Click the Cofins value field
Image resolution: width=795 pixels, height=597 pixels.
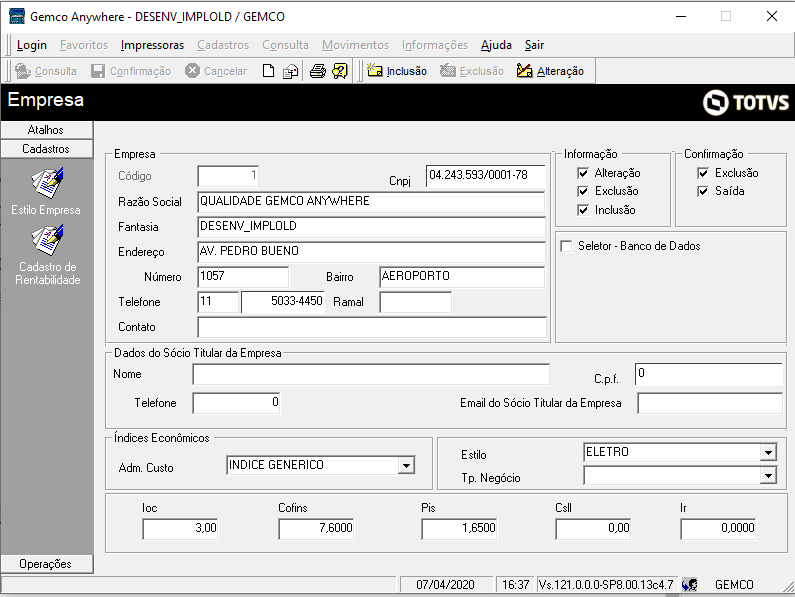pyautogui.click(x=316, y=529)
